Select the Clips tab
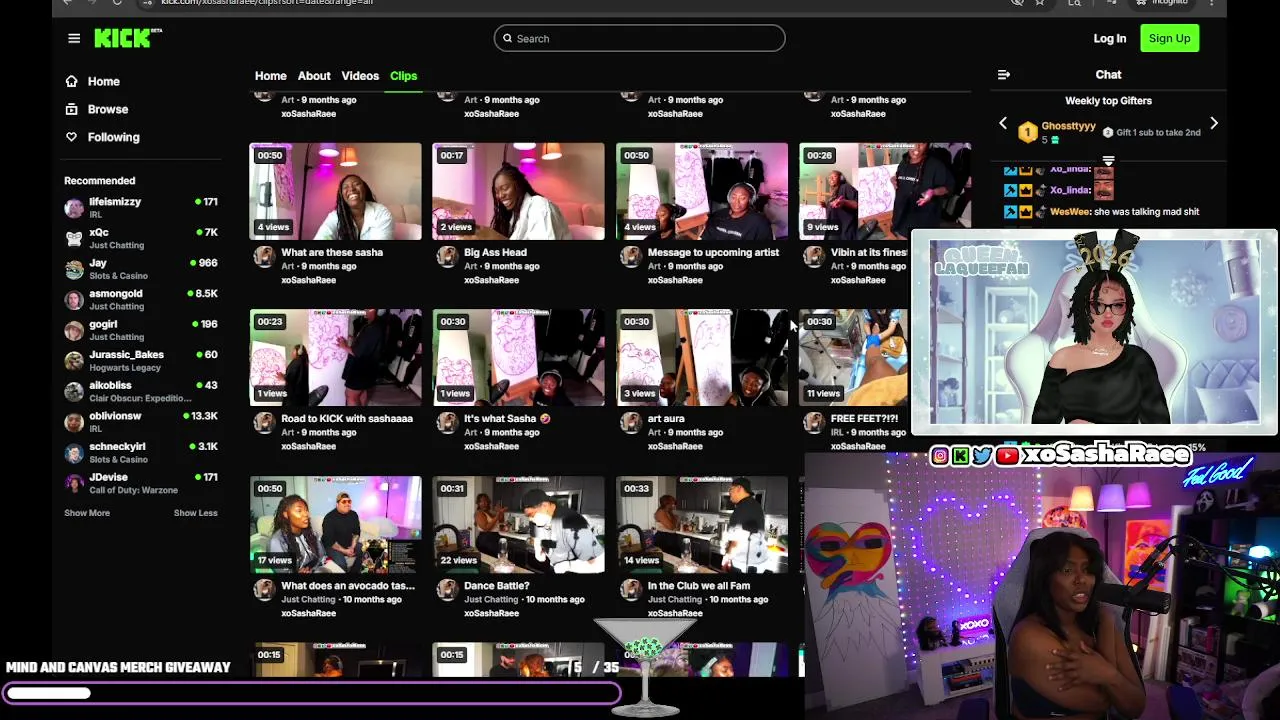 [x=404, y=76]
